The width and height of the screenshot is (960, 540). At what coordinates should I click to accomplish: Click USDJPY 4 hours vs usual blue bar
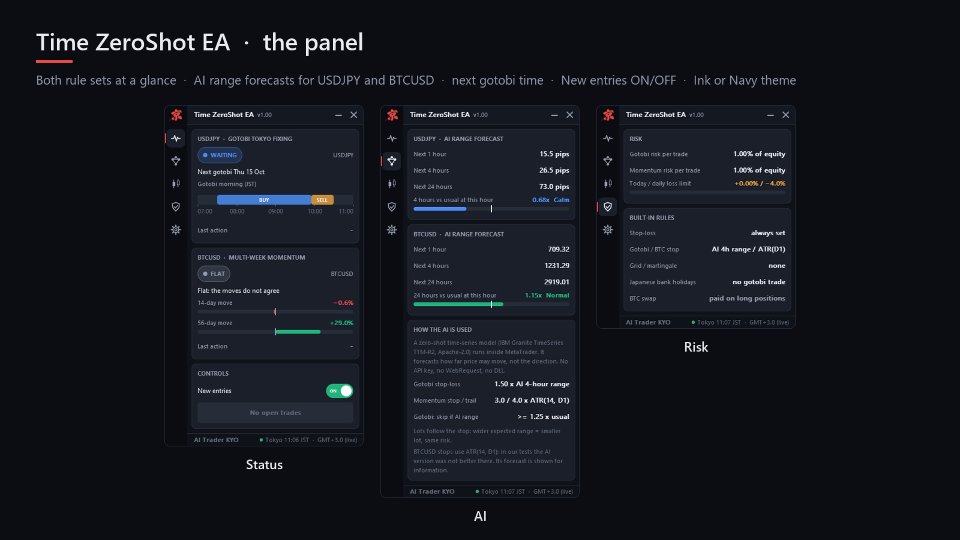point(440,209)
